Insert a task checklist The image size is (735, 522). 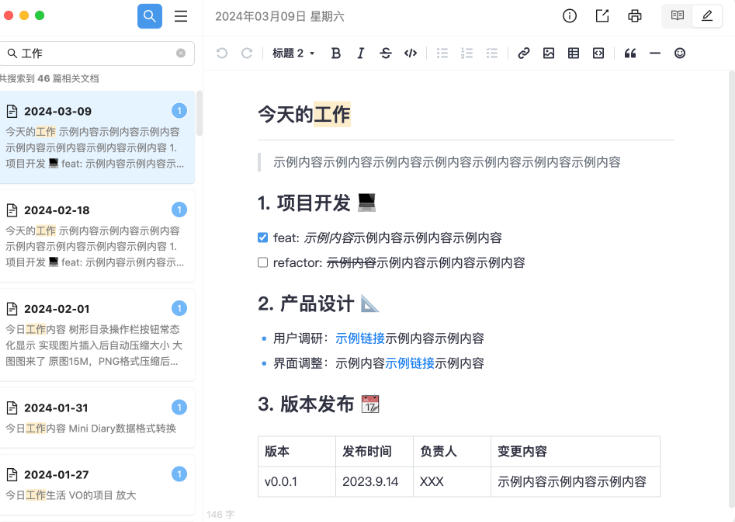[492, 53]
